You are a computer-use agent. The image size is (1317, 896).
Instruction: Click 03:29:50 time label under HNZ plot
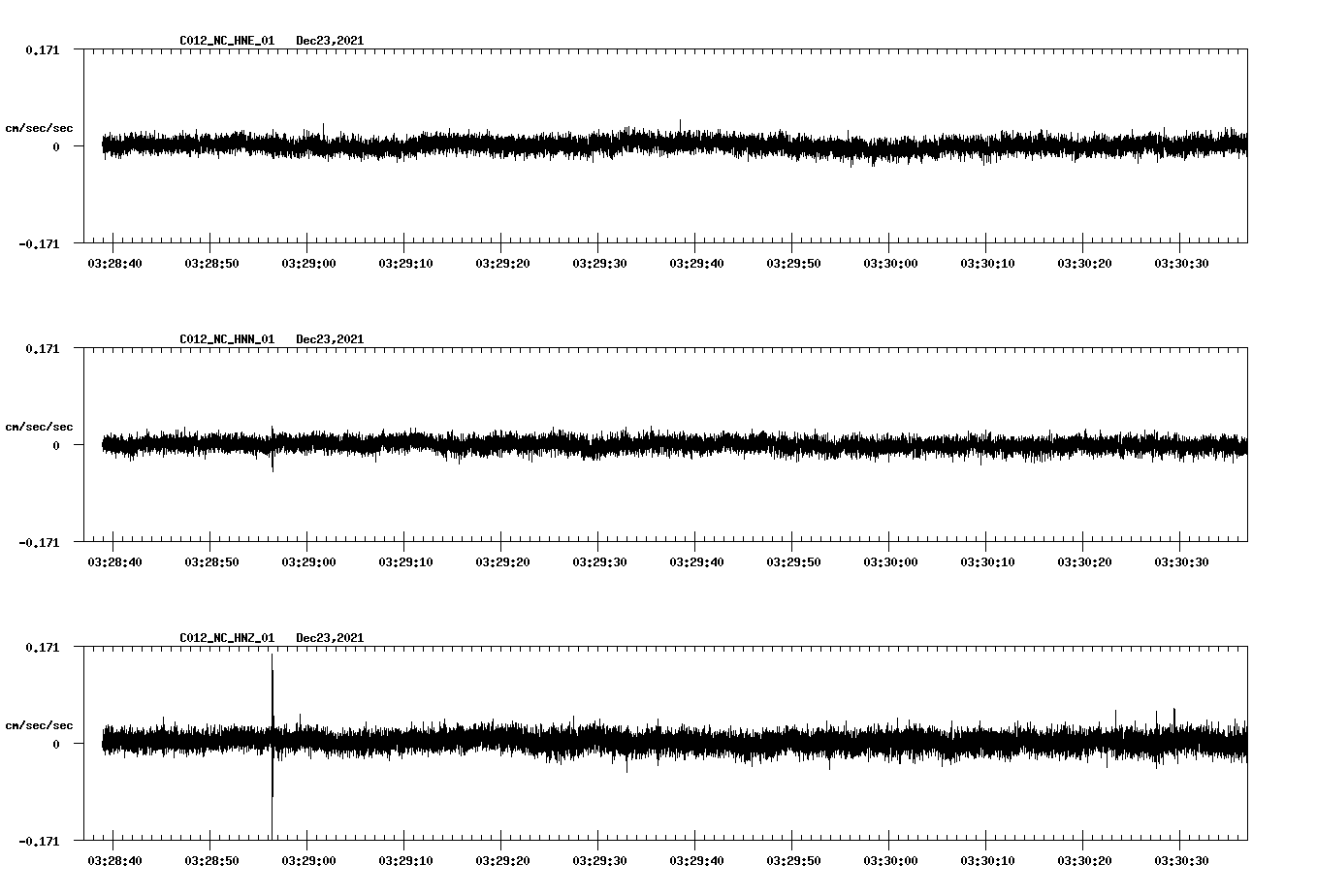click(793, 860)
